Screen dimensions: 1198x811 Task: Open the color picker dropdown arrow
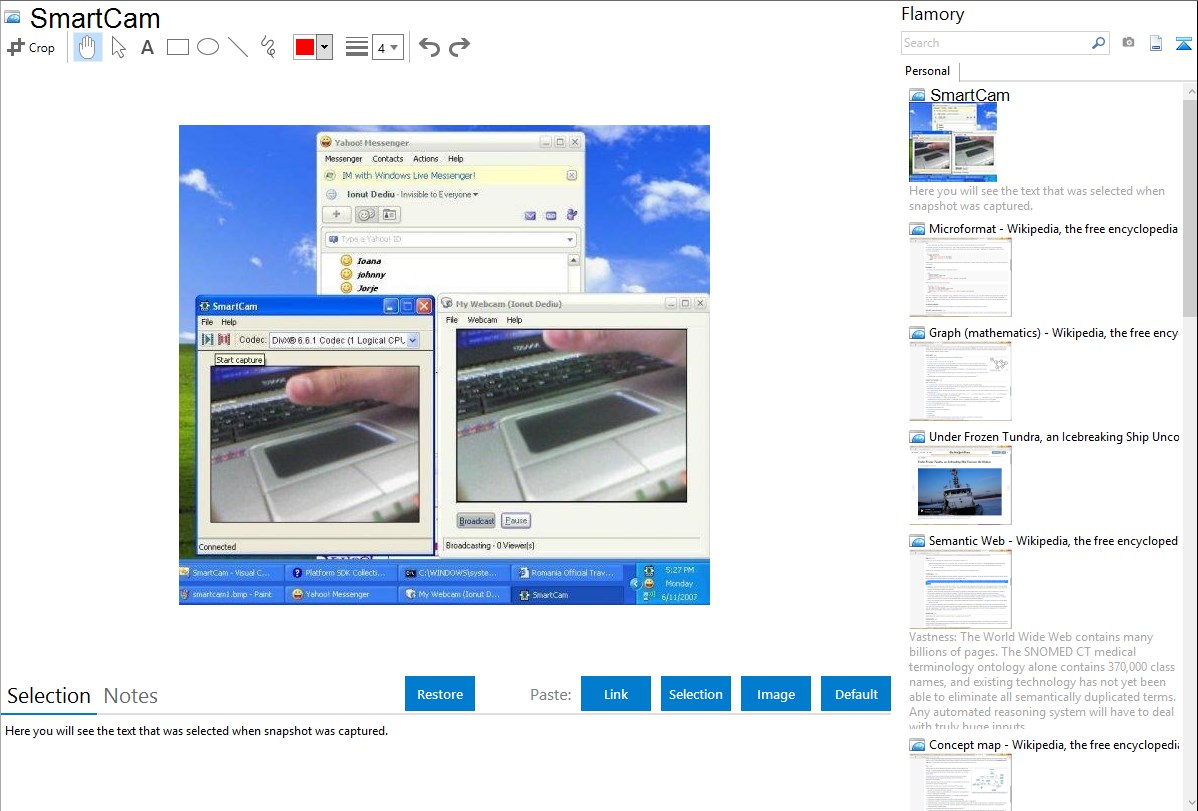point(324,47)
